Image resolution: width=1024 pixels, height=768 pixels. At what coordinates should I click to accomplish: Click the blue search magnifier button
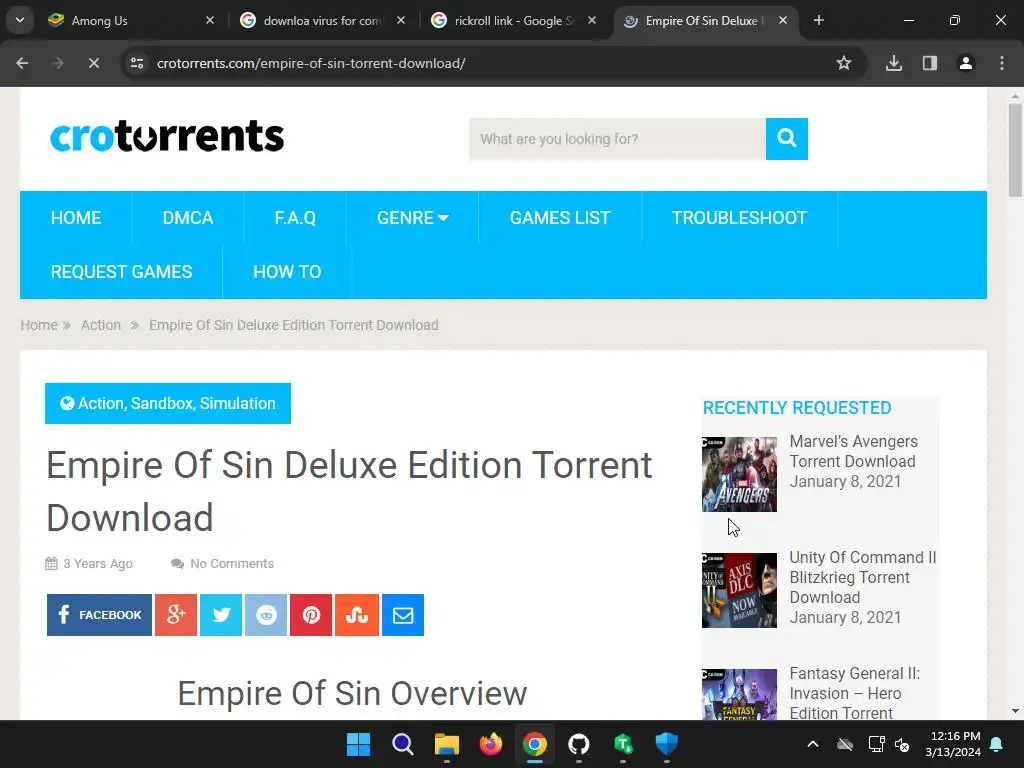786,138
